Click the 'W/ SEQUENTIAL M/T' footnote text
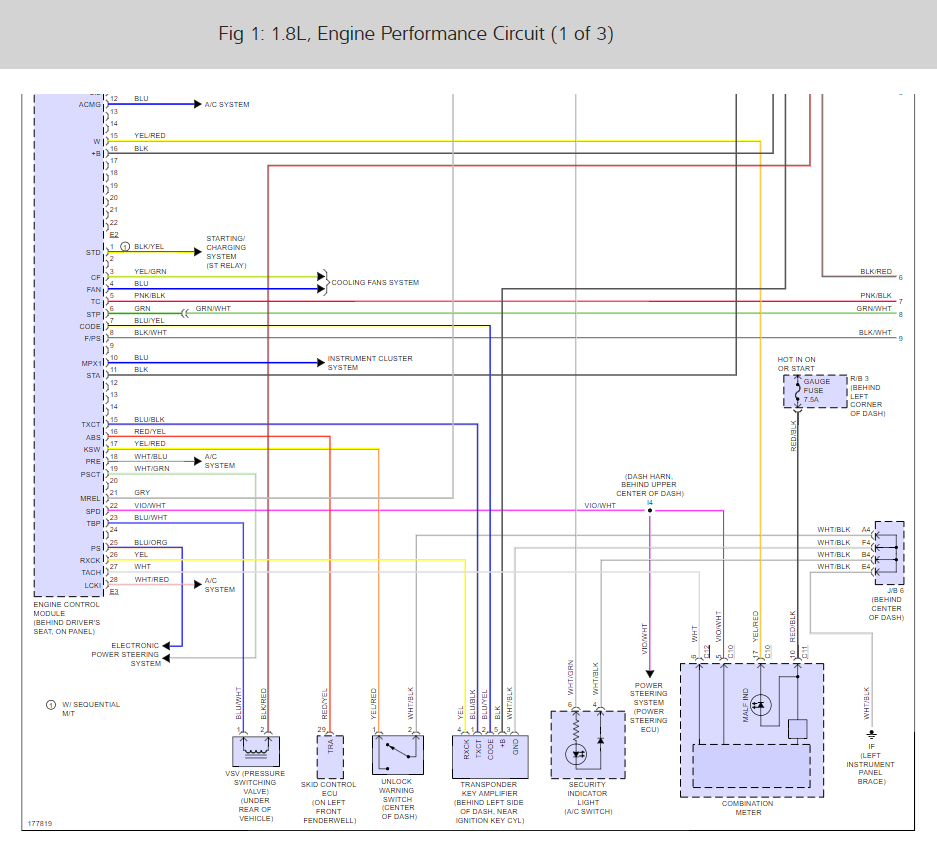The height and width of the screenshot is (845, 937). point(91,709)
